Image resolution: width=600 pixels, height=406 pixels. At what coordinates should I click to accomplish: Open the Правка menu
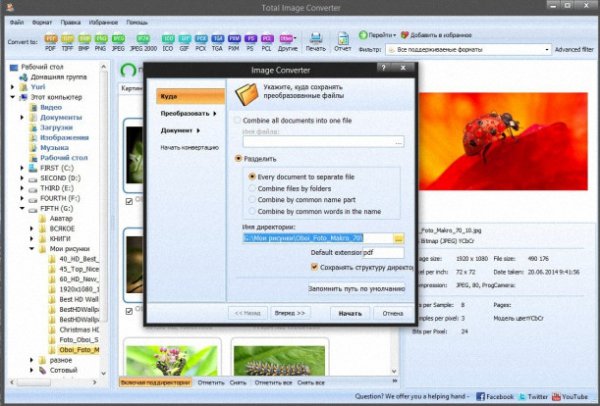70,22
